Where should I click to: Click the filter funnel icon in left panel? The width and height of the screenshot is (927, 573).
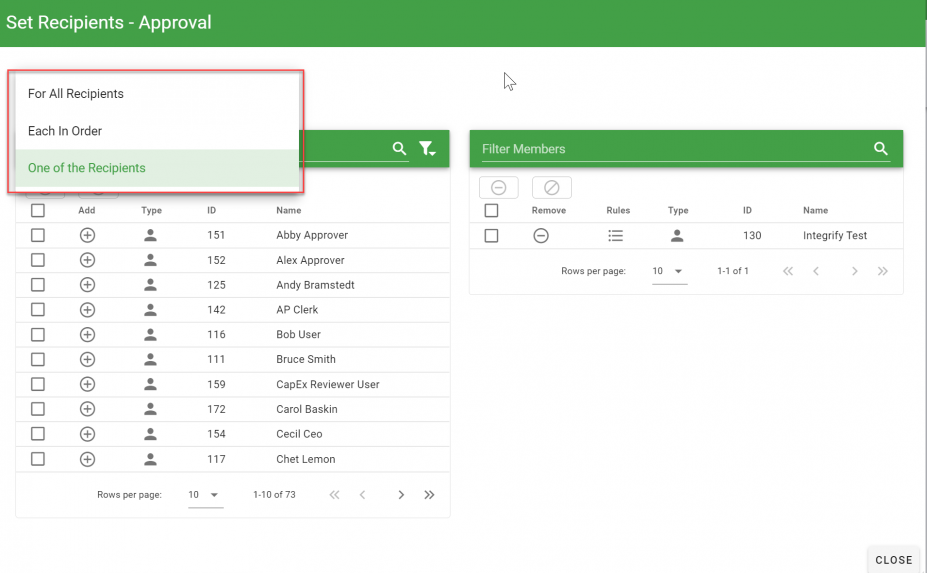[427, 149]
